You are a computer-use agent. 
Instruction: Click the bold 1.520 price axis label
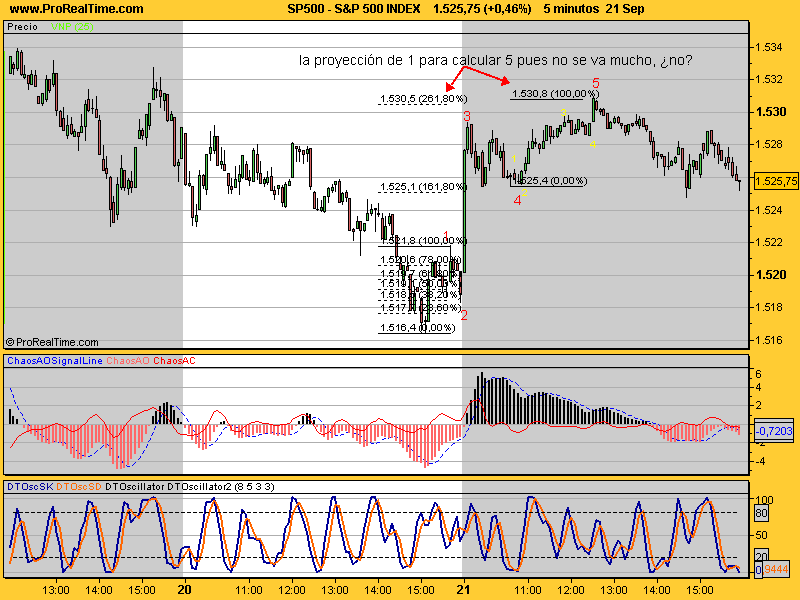770,275
